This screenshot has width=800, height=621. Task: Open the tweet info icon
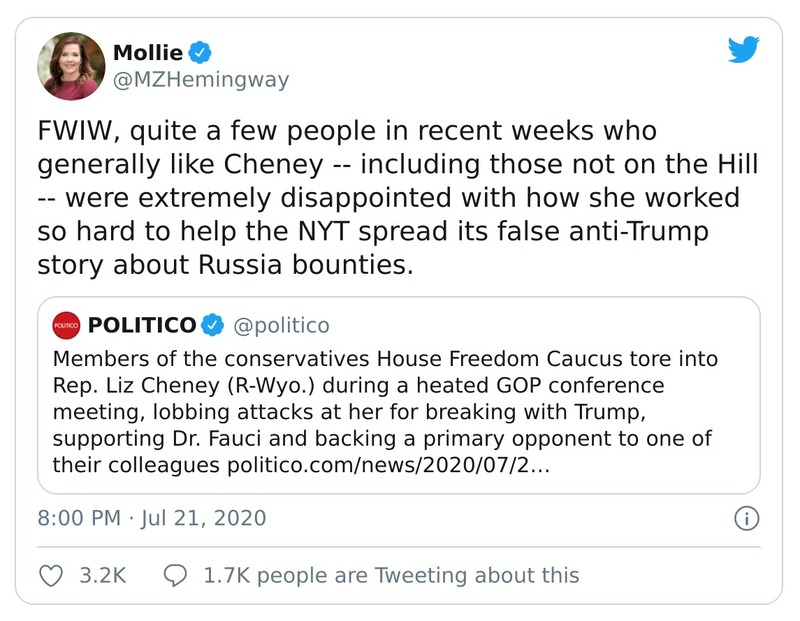coord(746,518)
